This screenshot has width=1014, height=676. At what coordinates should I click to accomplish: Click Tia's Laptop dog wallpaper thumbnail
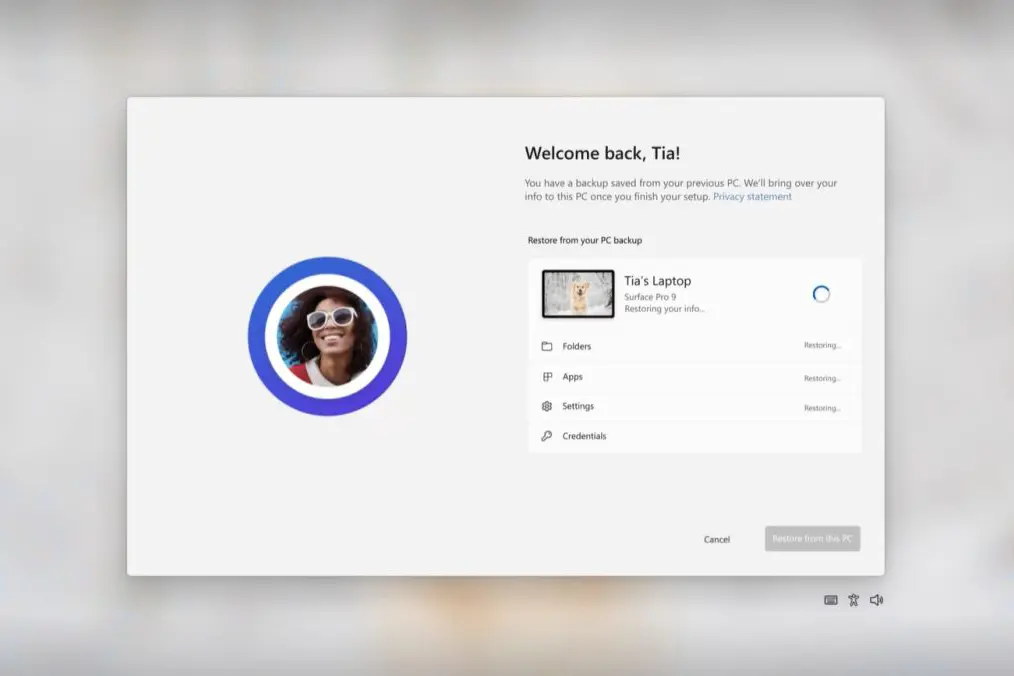coord(578,294)
